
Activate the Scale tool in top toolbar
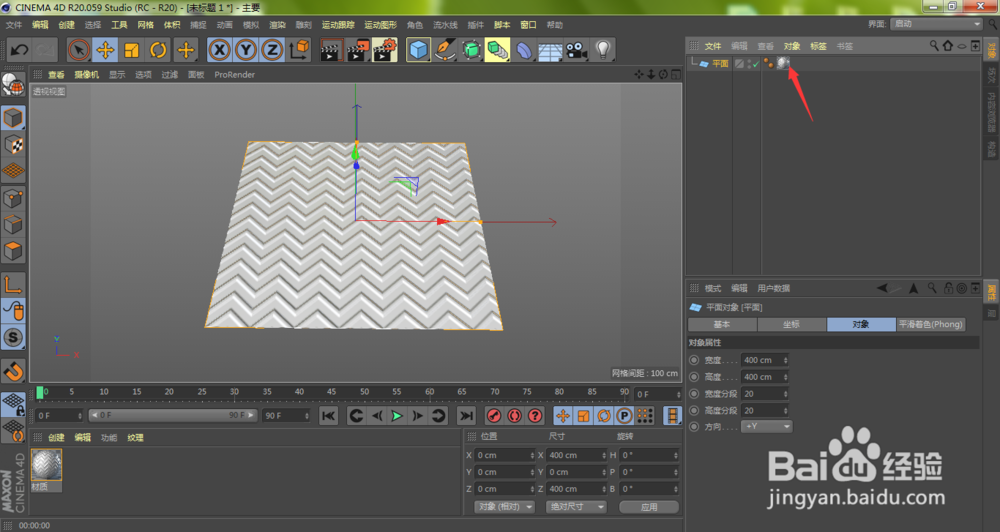131,50
